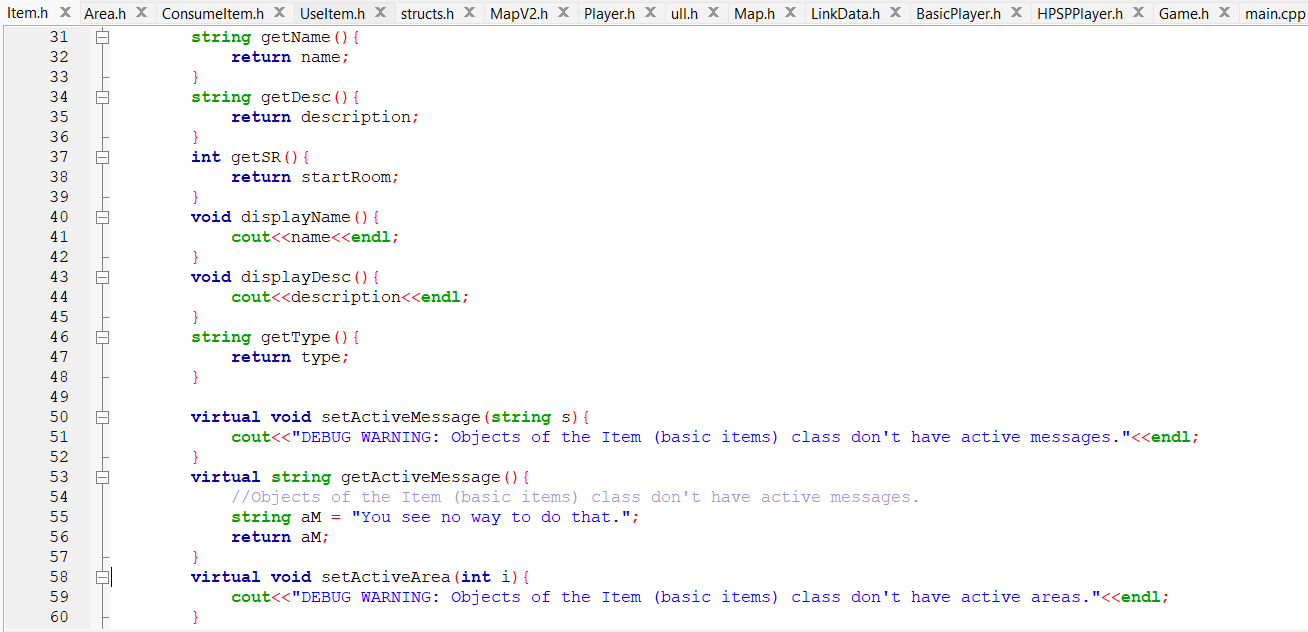Screen dimensions: 1308x632
Task: Collapse the getActiveMessage function fold
Action: click(x=102, y=477)
